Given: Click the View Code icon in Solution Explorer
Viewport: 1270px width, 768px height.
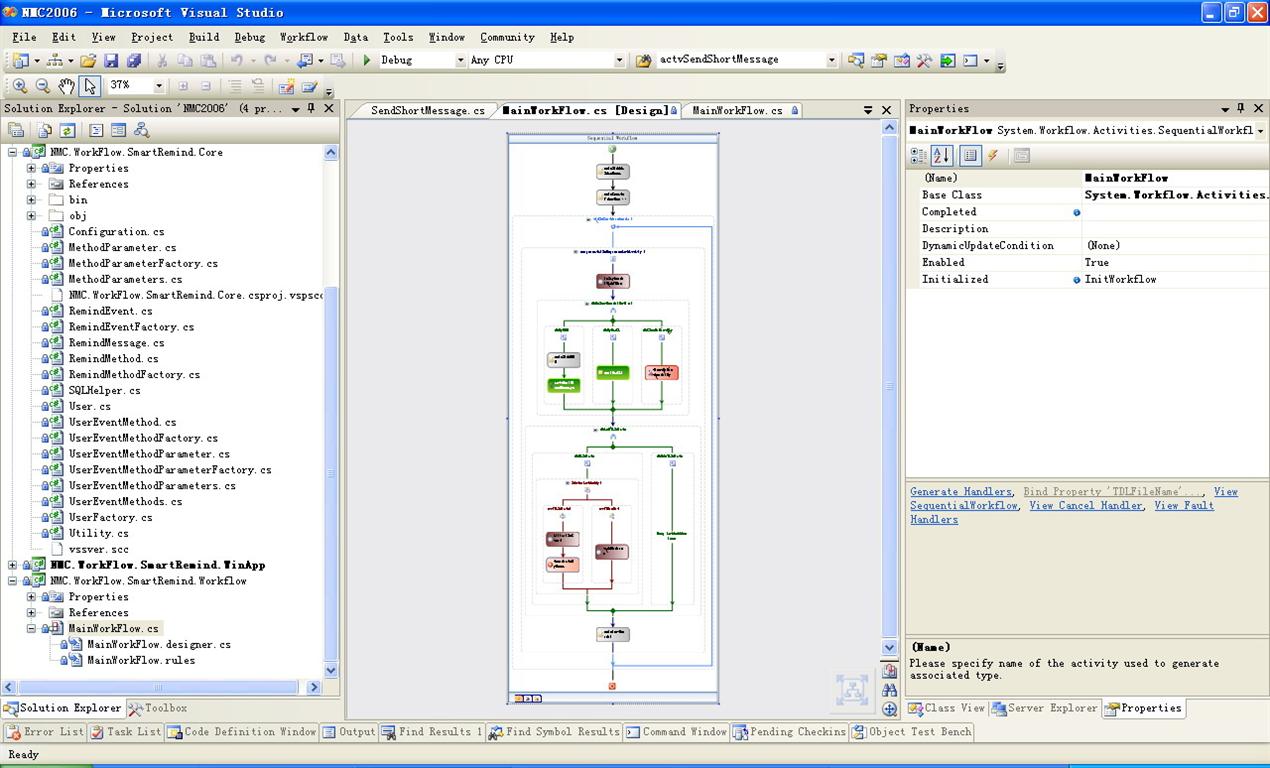Looking at the screenshot, I should 96,130.
